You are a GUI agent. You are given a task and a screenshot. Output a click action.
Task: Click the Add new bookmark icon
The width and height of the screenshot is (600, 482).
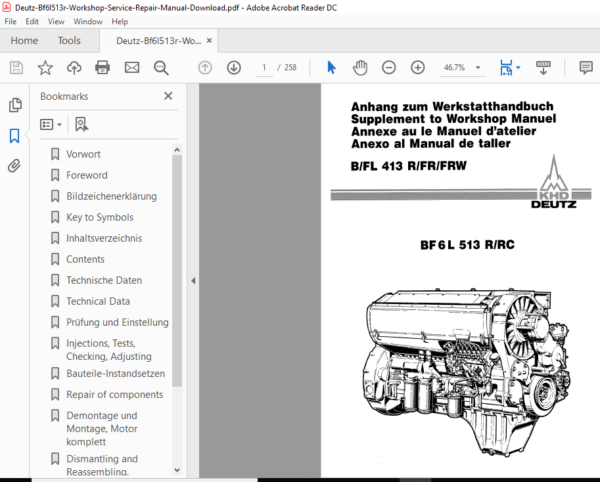[x=82, y=124]
